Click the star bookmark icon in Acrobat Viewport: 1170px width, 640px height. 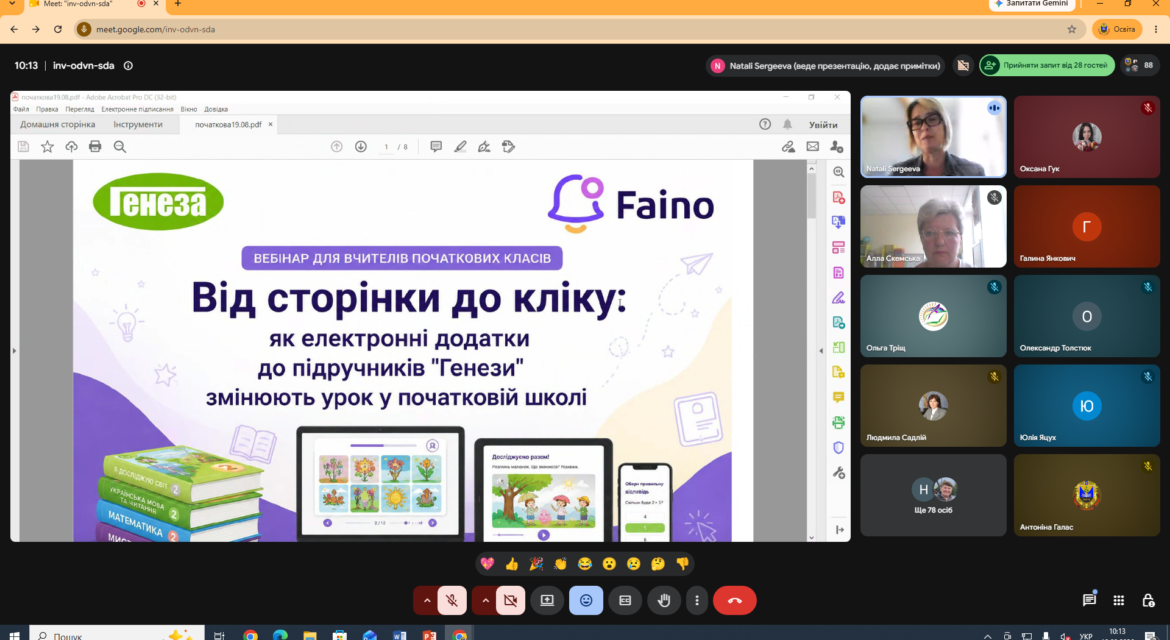47,147
